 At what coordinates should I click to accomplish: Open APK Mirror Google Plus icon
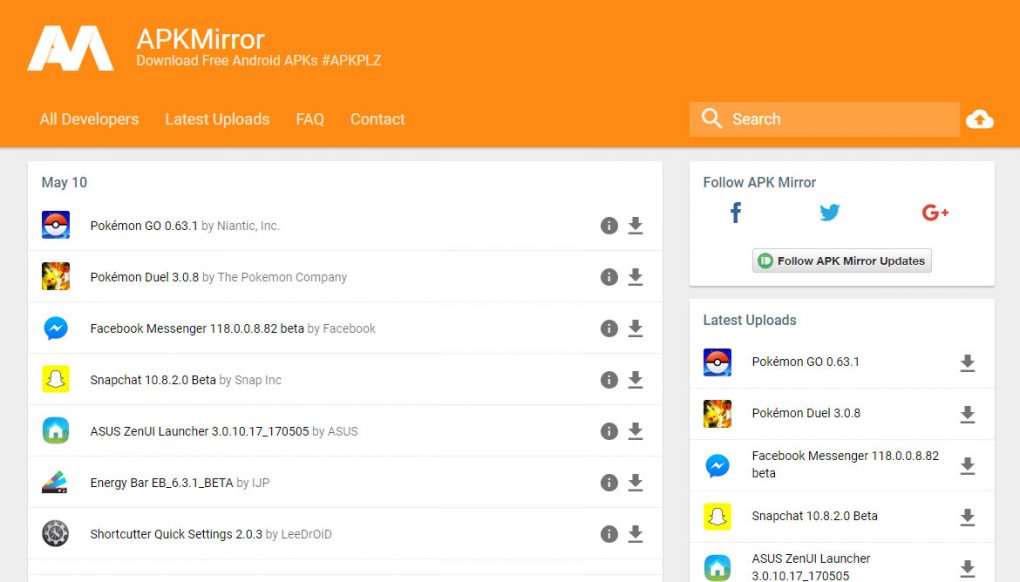[935, 213]
